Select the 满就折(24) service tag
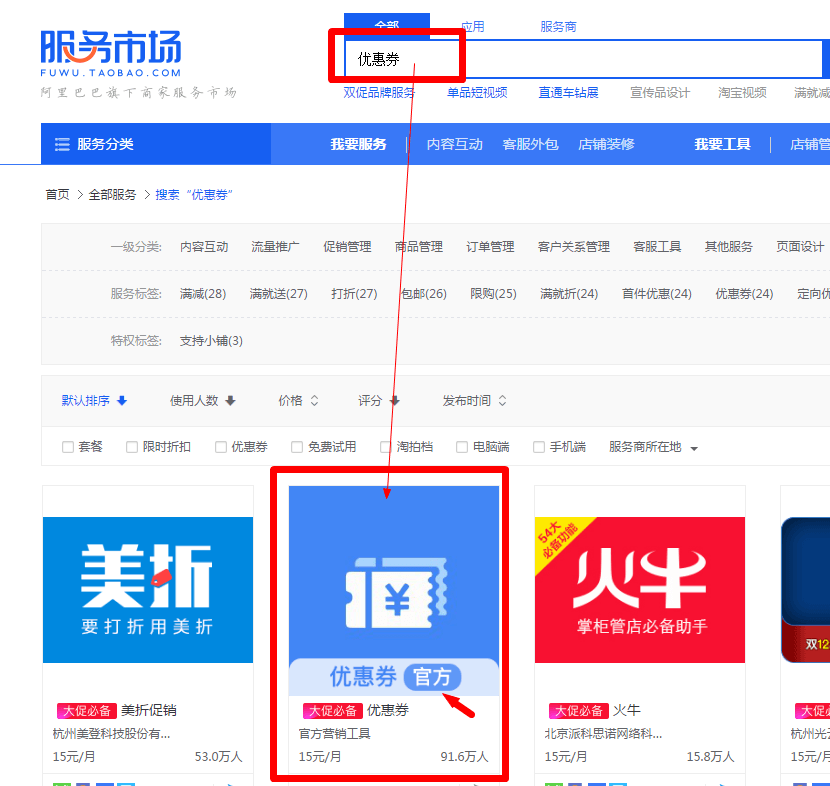Viewport: 830px width, 786px height. 569,294
